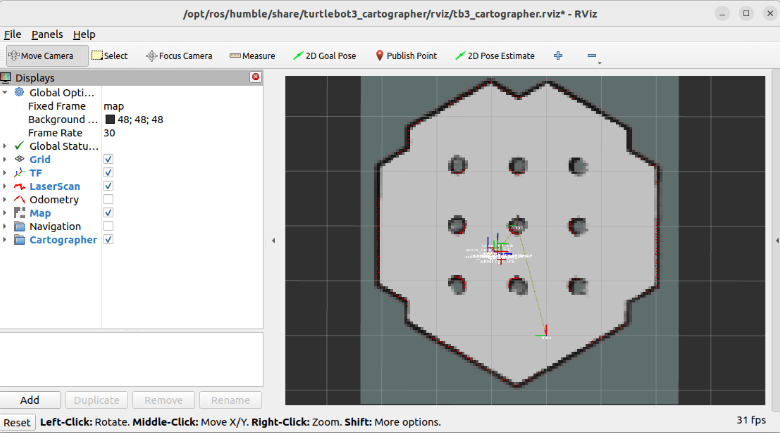This screenshot has height=433, width=780.
Task: Select the Frame Rate property label
Action: click(55, 133)
